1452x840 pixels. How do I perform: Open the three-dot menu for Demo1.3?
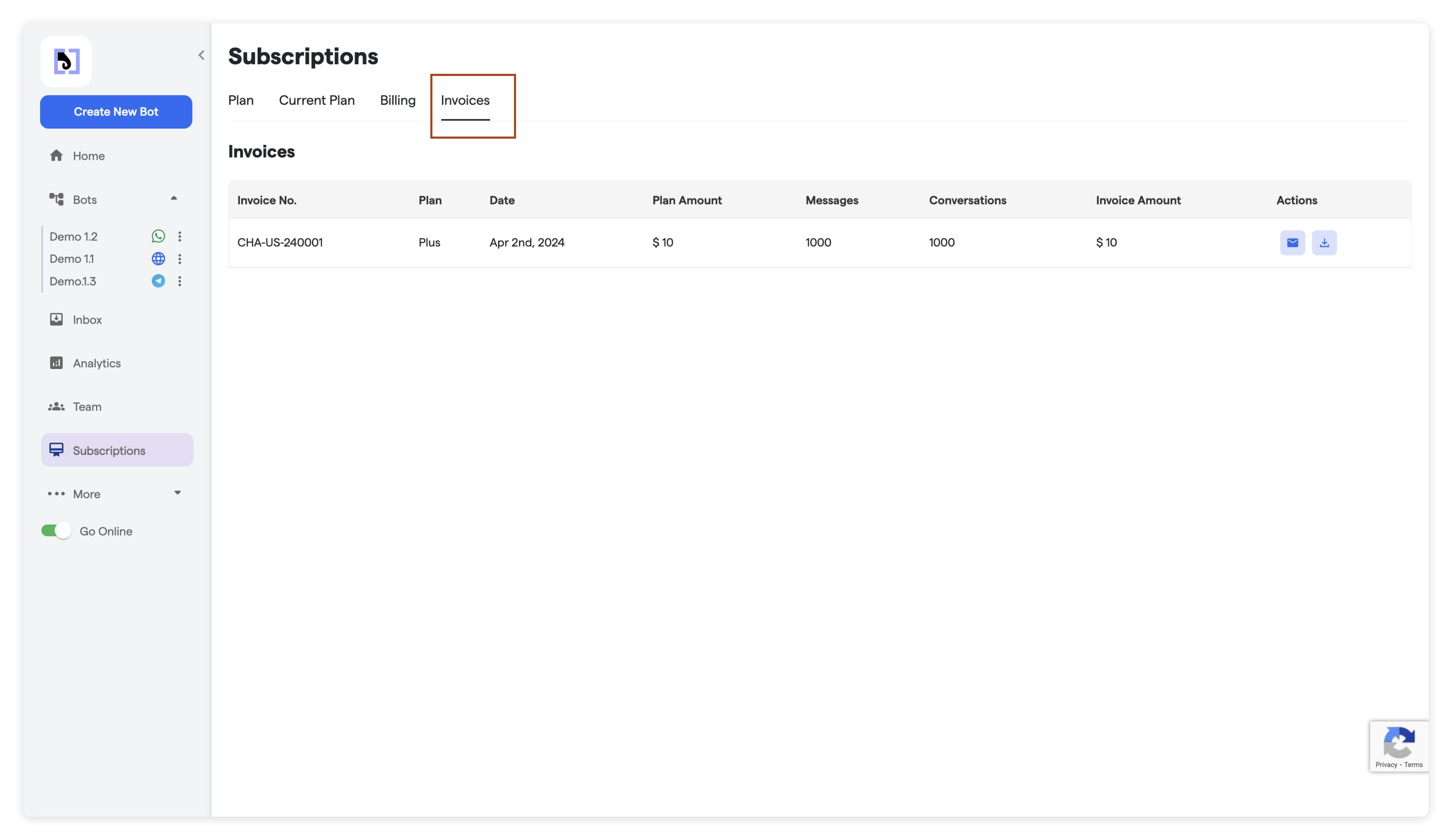pos(180,281)
